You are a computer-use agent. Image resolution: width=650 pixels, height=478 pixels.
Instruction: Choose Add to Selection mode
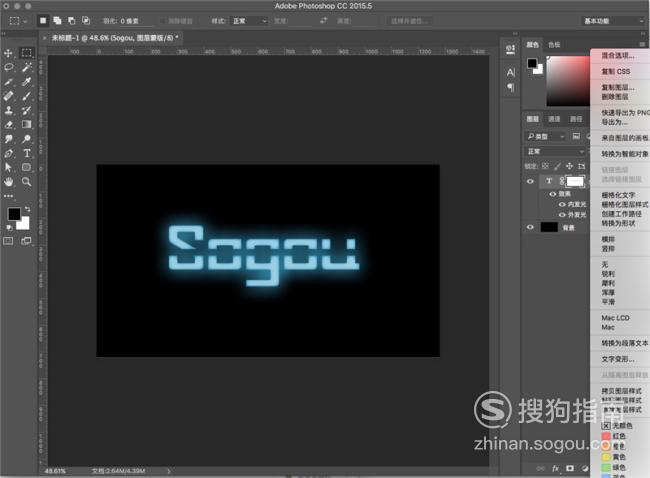57,20
